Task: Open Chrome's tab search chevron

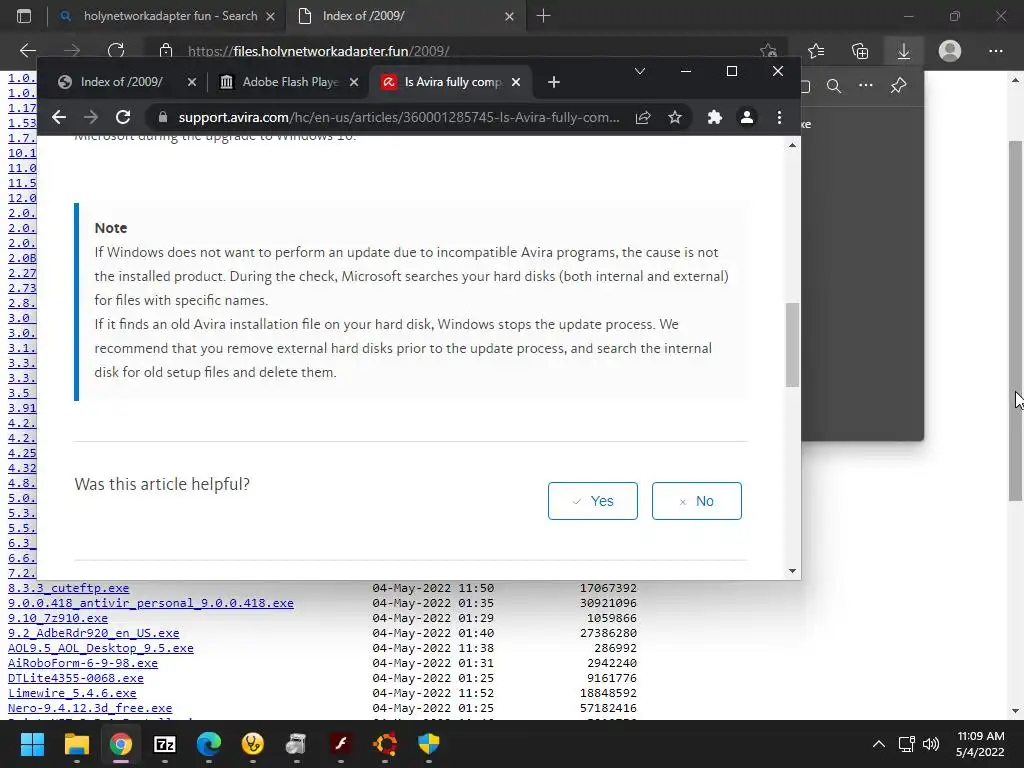Action: tap(640, 71)
